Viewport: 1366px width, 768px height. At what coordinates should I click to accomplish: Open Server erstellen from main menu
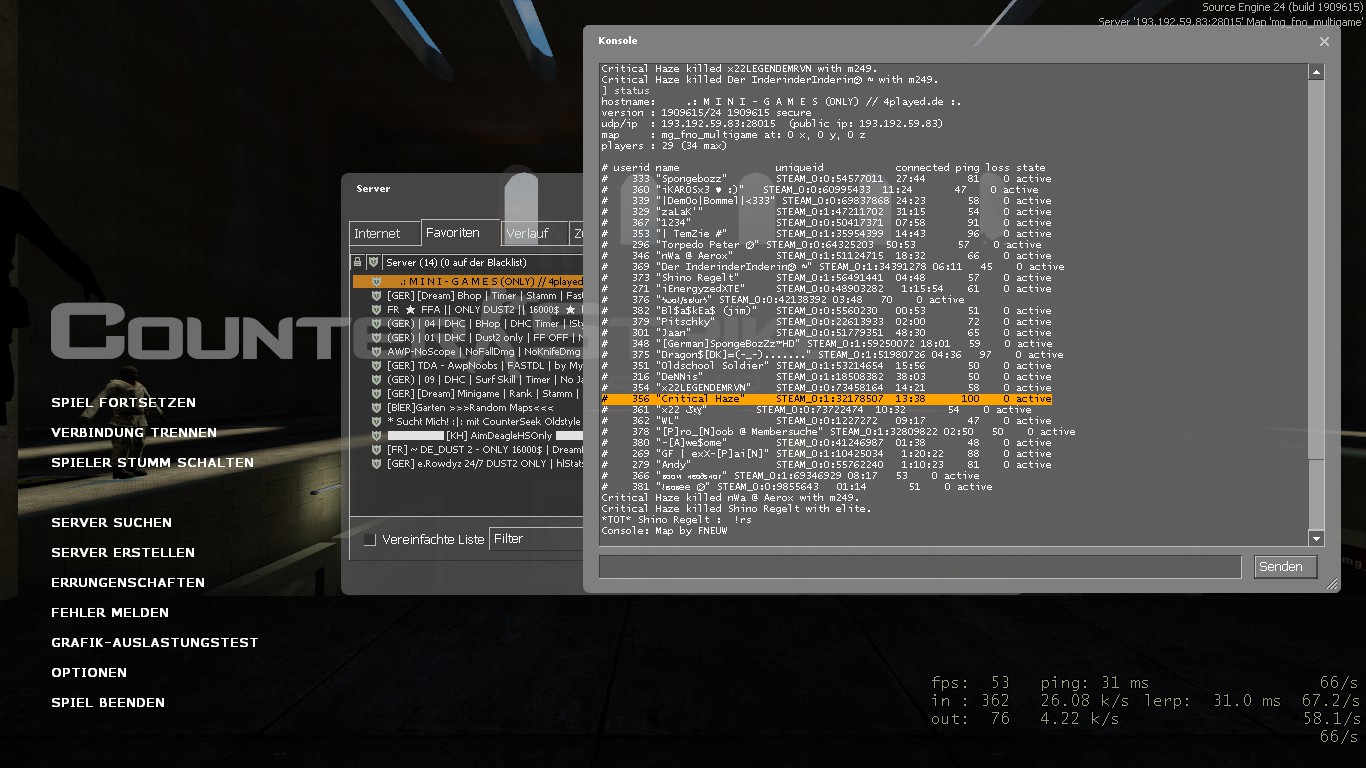[123, 553]
